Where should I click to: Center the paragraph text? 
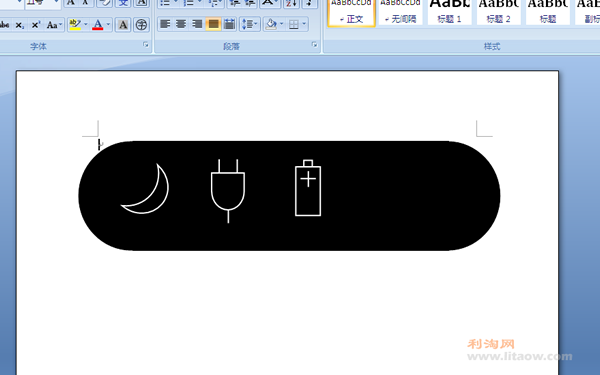pos(181,24)
